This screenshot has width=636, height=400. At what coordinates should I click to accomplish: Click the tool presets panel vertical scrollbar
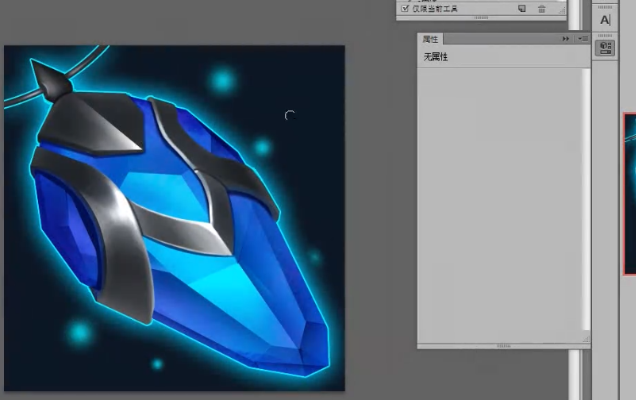pos(561,5)
